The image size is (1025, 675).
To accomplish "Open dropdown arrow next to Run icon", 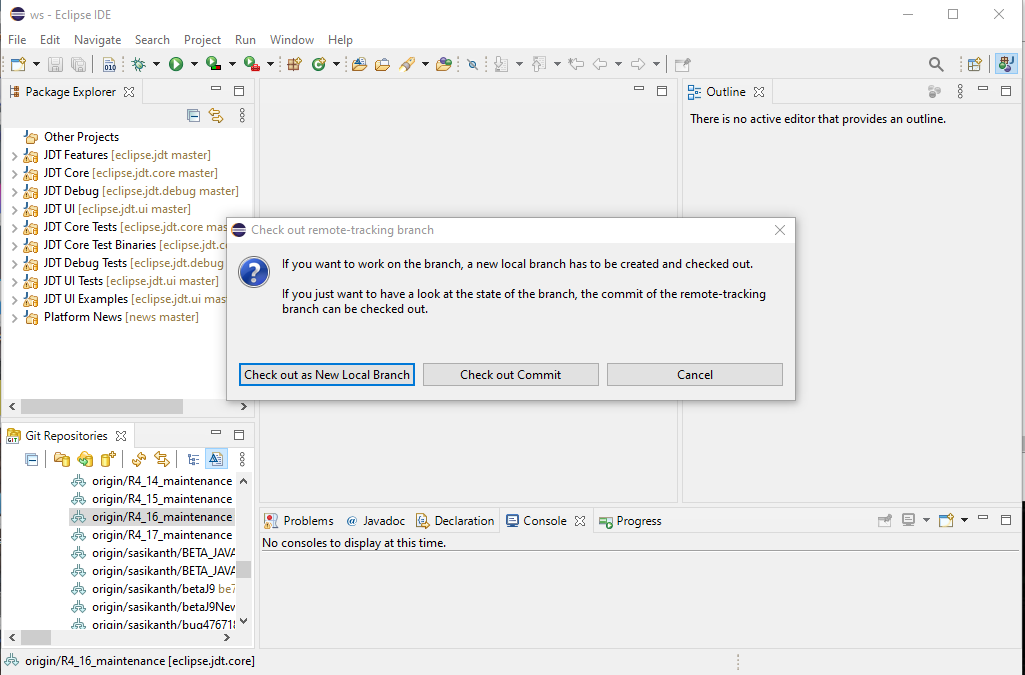I will coord(194,64).
